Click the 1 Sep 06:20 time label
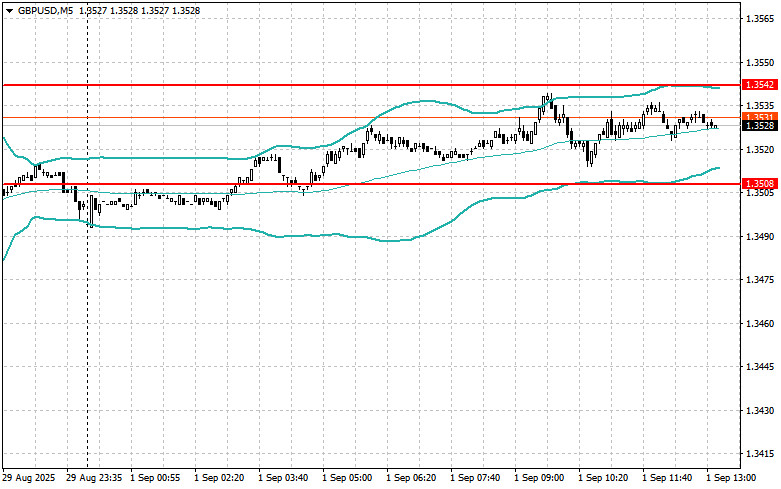This screenshot has height=489, width=781. point(411,478)
